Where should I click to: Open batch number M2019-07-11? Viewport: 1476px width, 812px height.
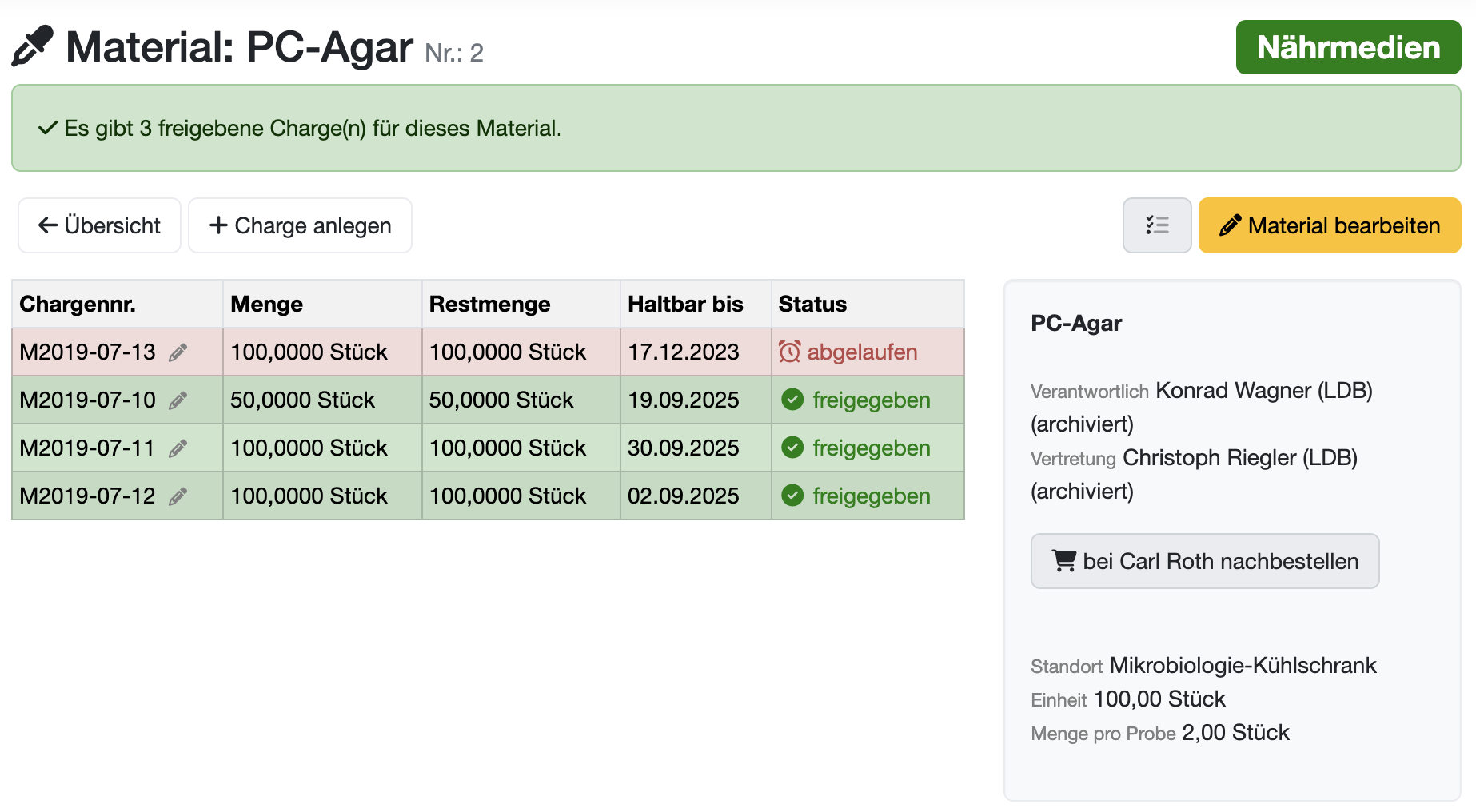(87, 448)
